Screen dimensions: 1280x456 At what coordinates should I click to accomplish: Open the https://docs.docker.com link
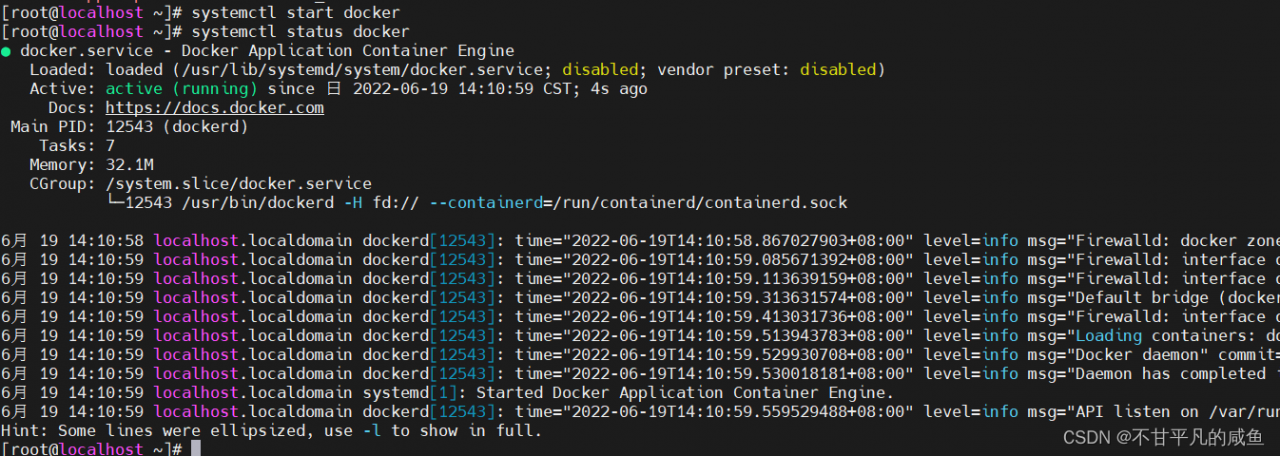click(x=214, y=108)
